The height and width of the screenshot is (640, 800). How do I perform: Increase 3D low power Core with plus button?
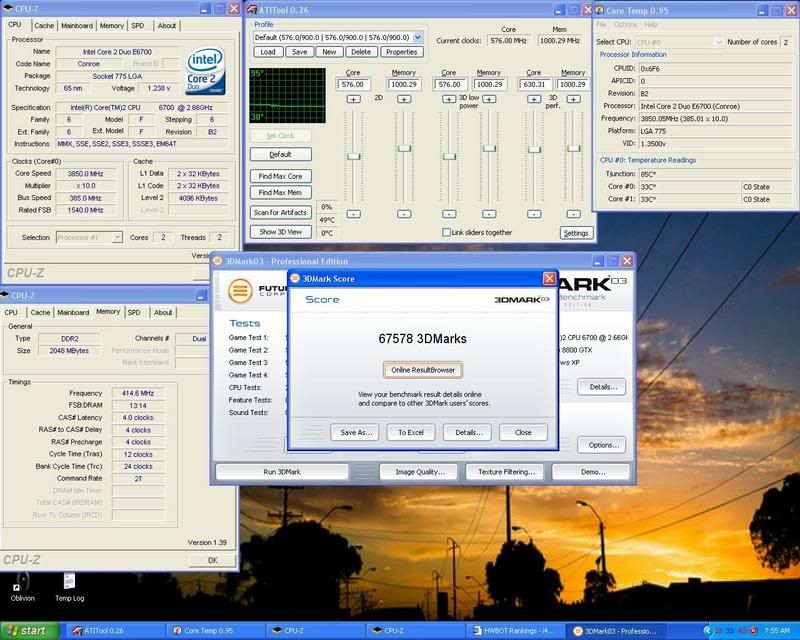448,99
